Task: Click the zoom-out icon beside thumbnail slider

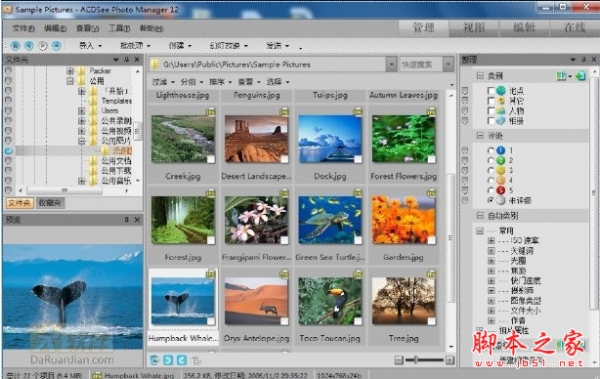Action: click(399, 360)
